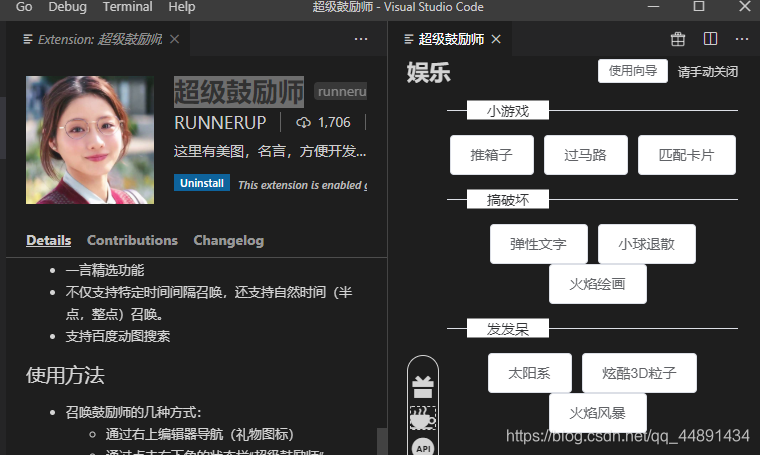Open the Go menu
Viewport: 760px width, 455px height.
pyautogui.click(x=24, y=7)
